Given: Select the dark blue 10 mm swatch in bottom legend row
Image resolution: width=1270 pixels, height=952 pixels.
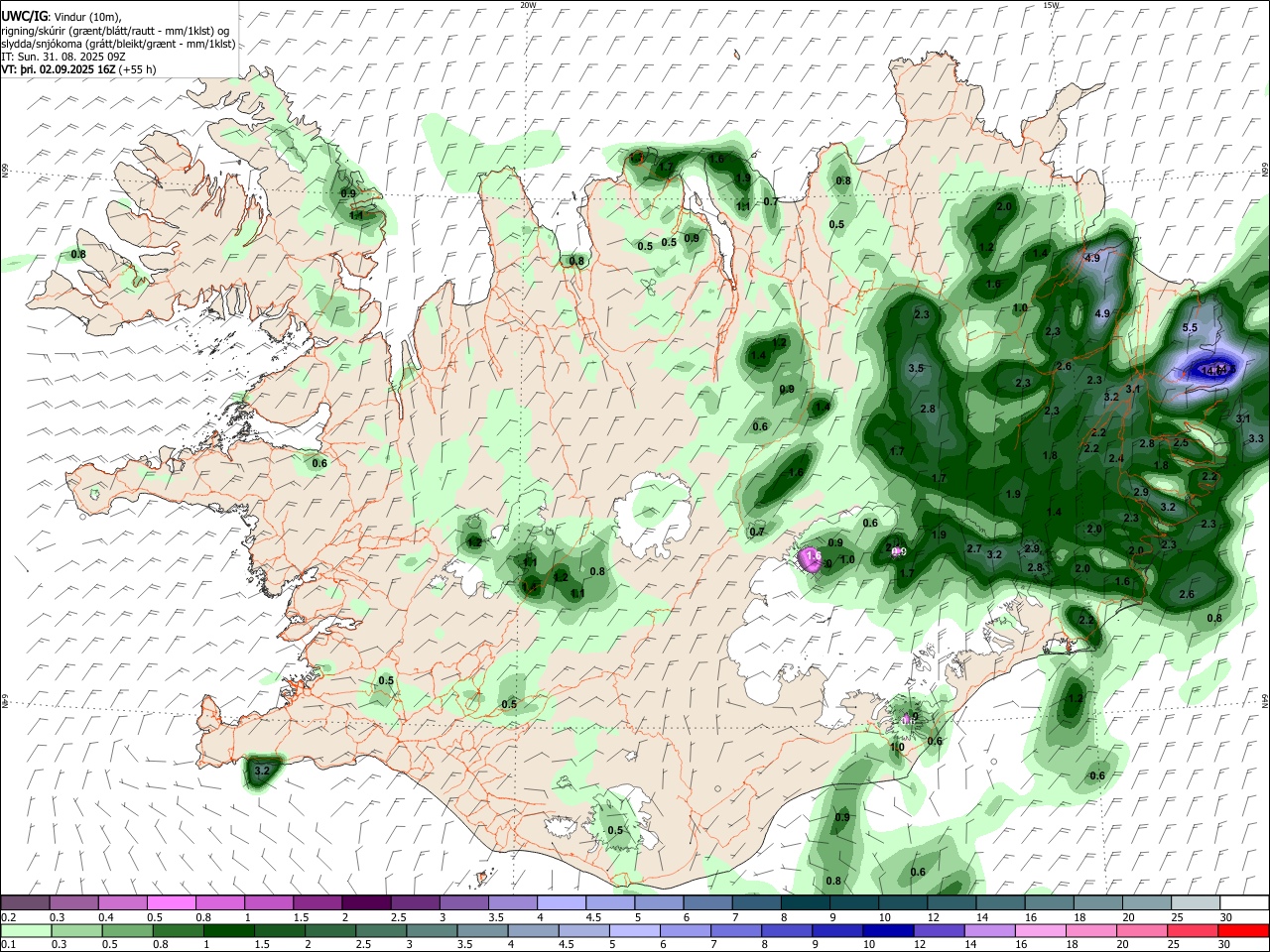Looking at the screenshot, I should tap(887, 930).
